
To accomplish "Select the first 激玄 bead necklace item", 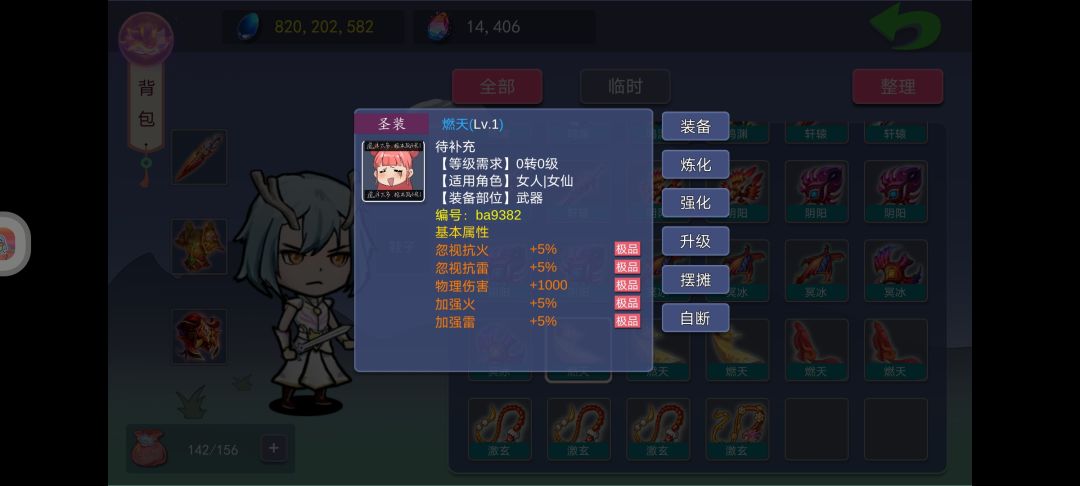I will (x=499, y=429).
